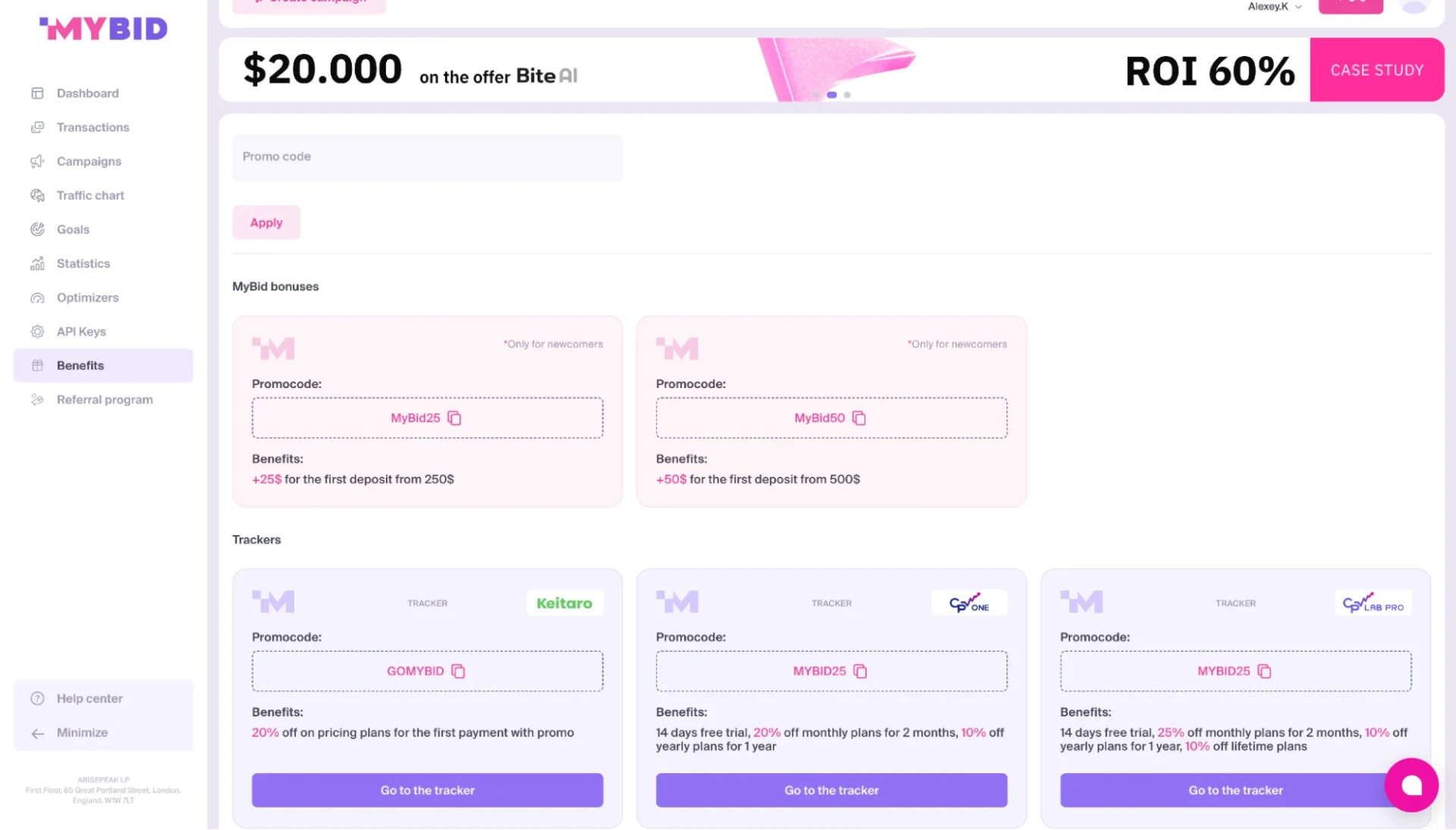Focus the Promo code input field
The width and height of the screenshot is (1456, 830).
[428, 158]
